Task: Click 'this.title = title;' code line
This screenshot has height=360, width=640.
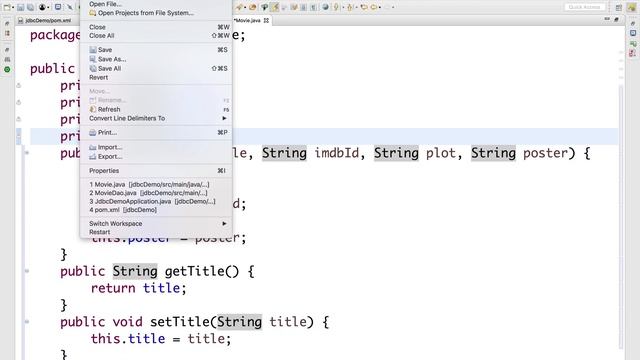Action: tap(161, 339)
